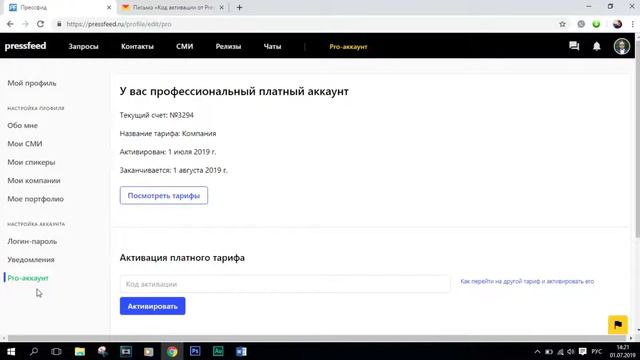This screenshot has height=360, width=640.
Task: Click the pressfeed logo
Action: (25, 46)
